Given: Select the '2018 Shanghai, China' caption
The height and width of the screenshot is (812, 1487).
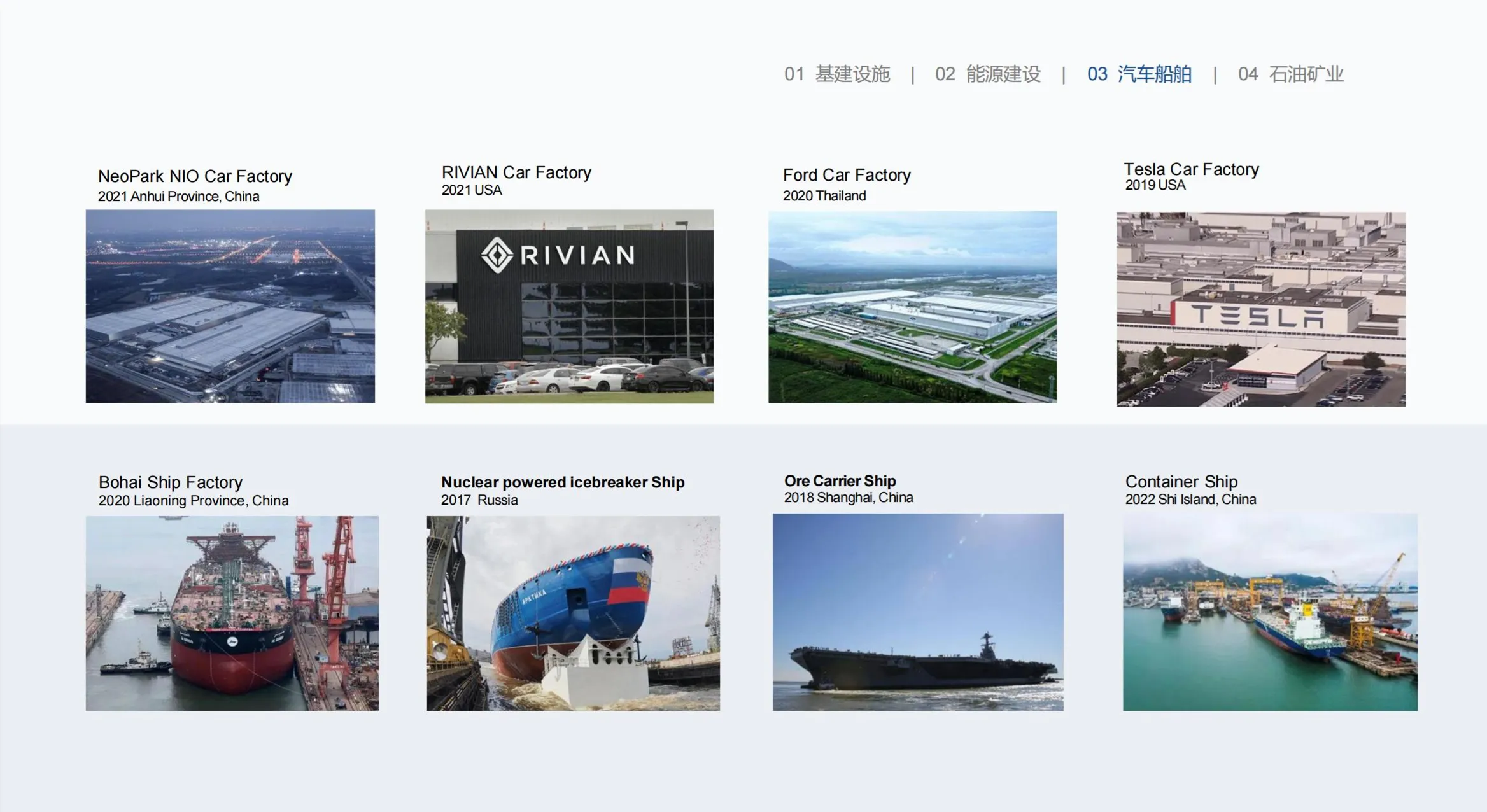Looking at the screenshot, I should point(849,498).
